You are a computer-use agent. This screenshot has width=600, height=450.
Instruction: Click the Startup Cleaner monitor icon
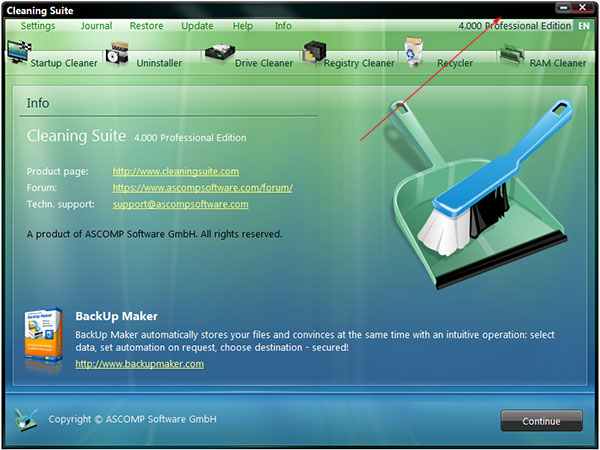coord(18,52)
